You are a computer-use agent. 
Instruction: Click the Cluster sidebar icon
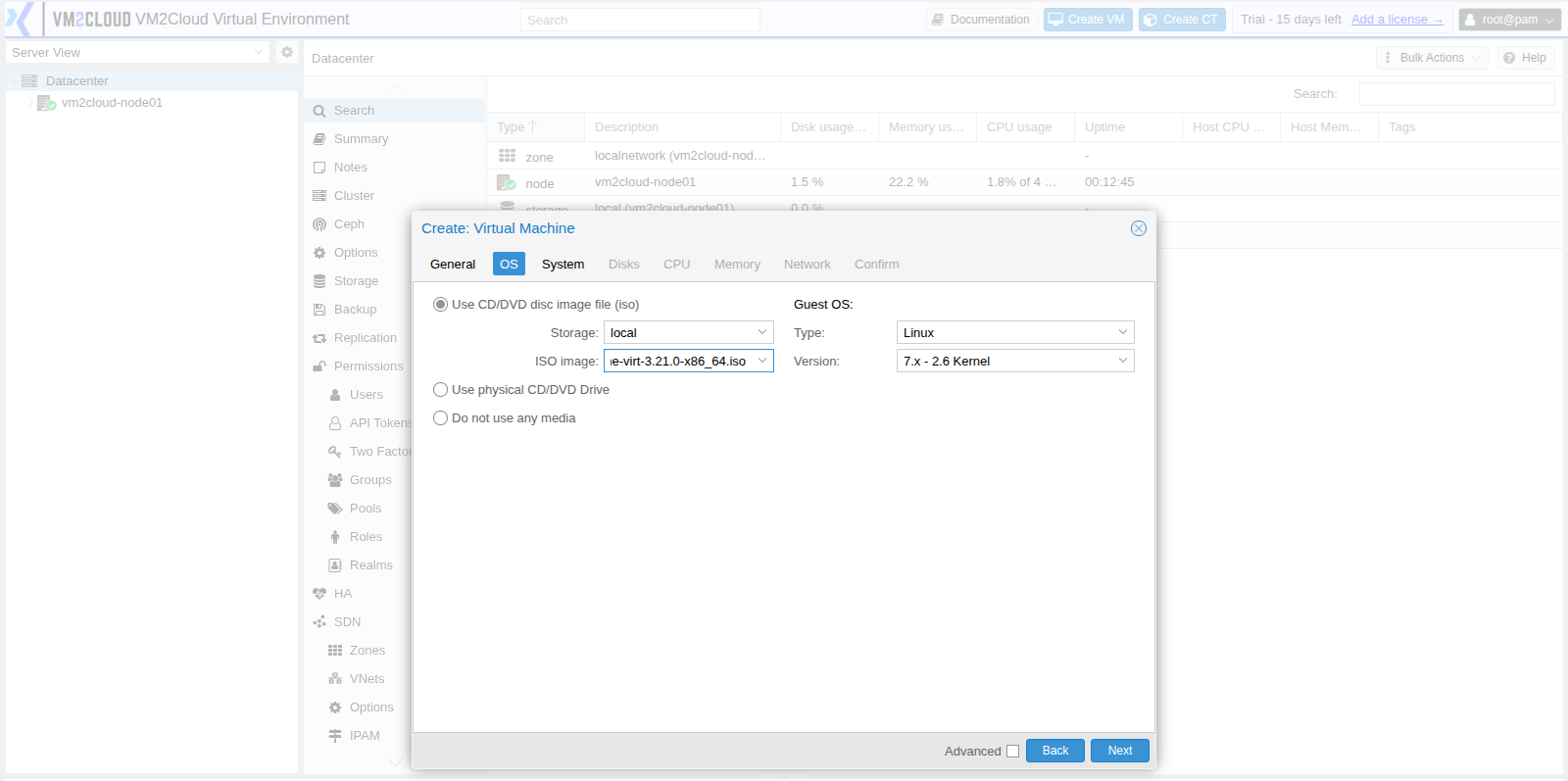click(319, 196)
